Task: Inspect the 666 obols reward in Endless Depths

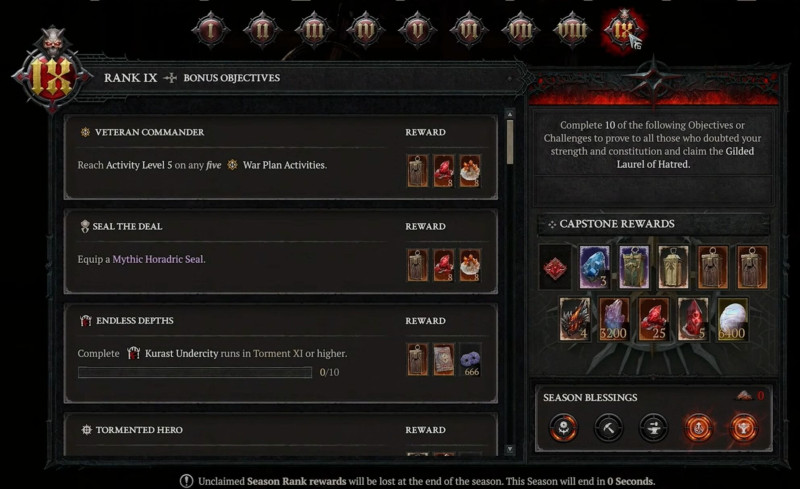Action: 470,360
